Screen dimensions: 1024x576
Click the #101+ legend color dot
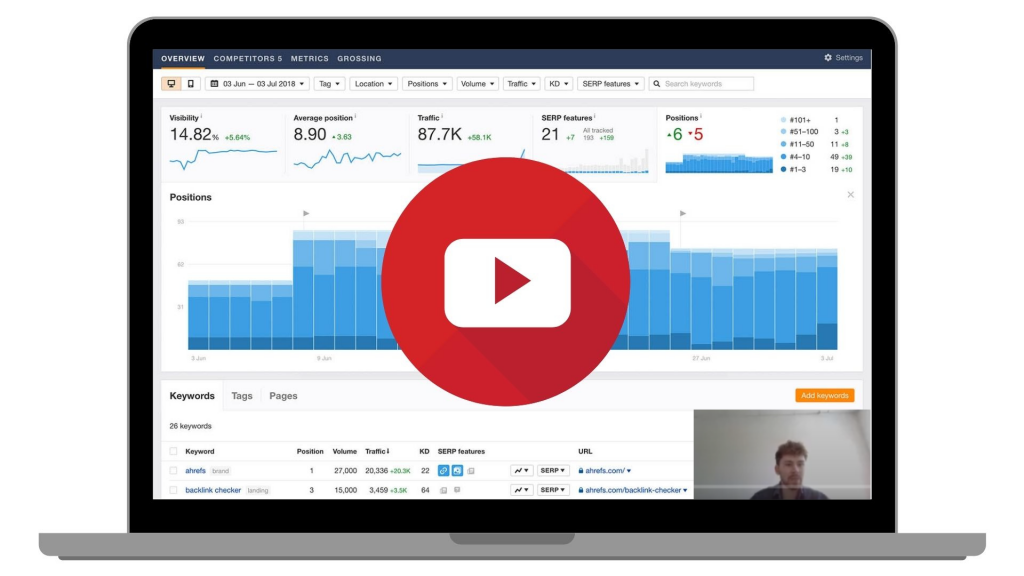tap(784, 120)
